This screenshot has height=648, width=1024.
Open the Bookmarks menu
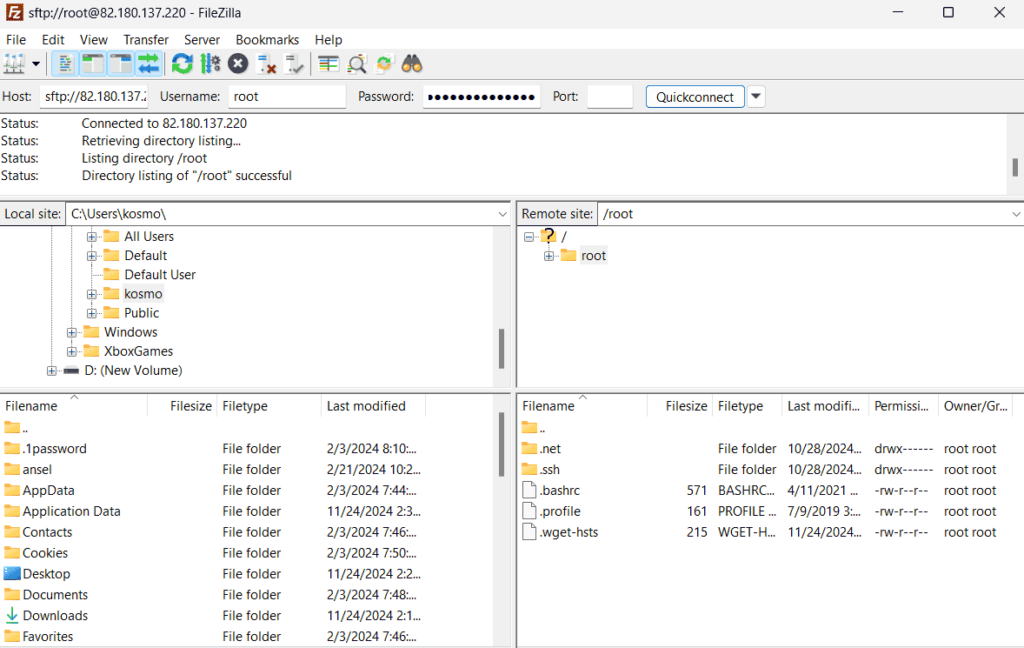[267, 39]
